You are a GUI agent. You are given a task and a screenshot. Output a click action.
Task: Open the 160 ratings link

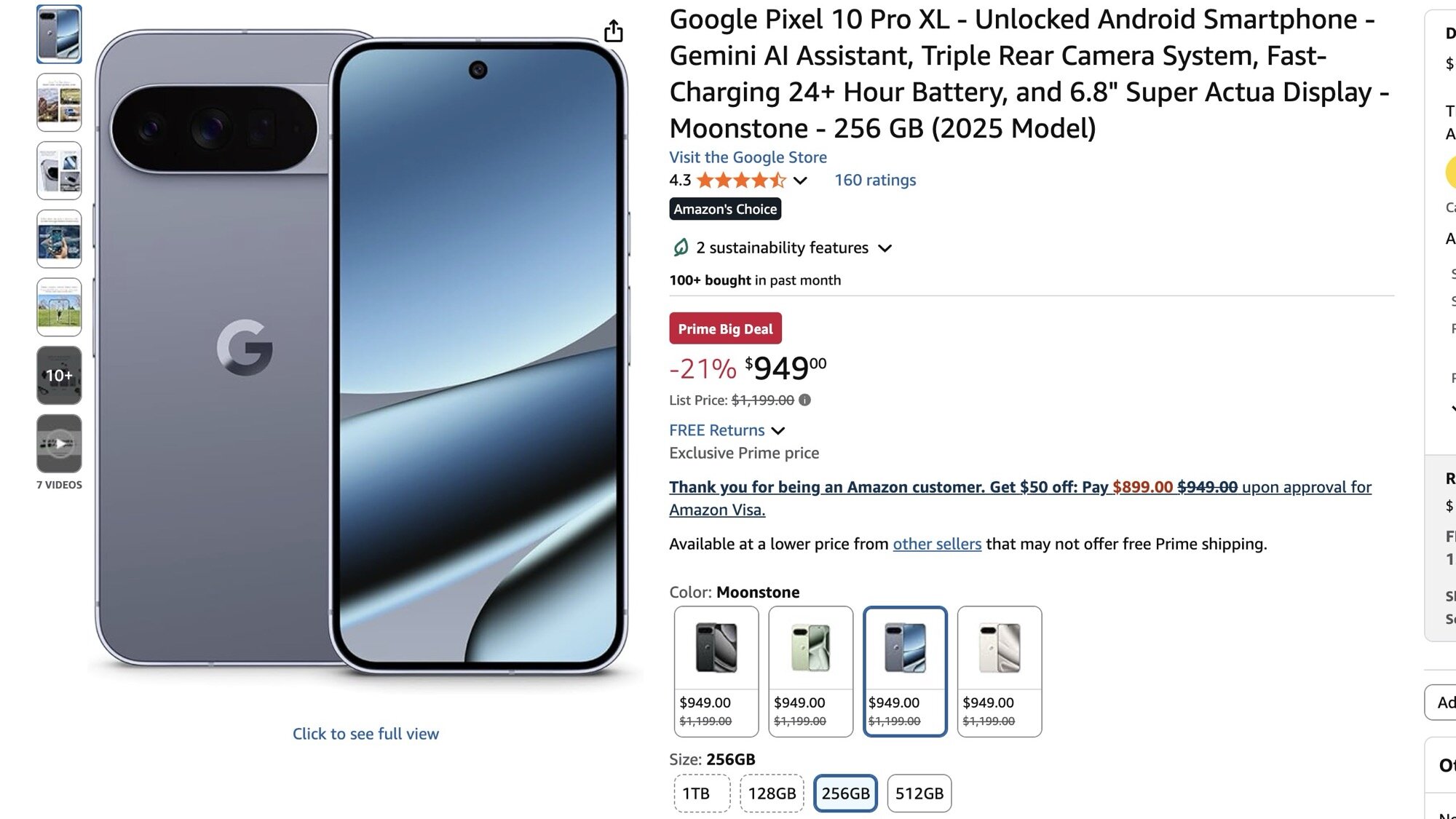(x=874, y=180)
